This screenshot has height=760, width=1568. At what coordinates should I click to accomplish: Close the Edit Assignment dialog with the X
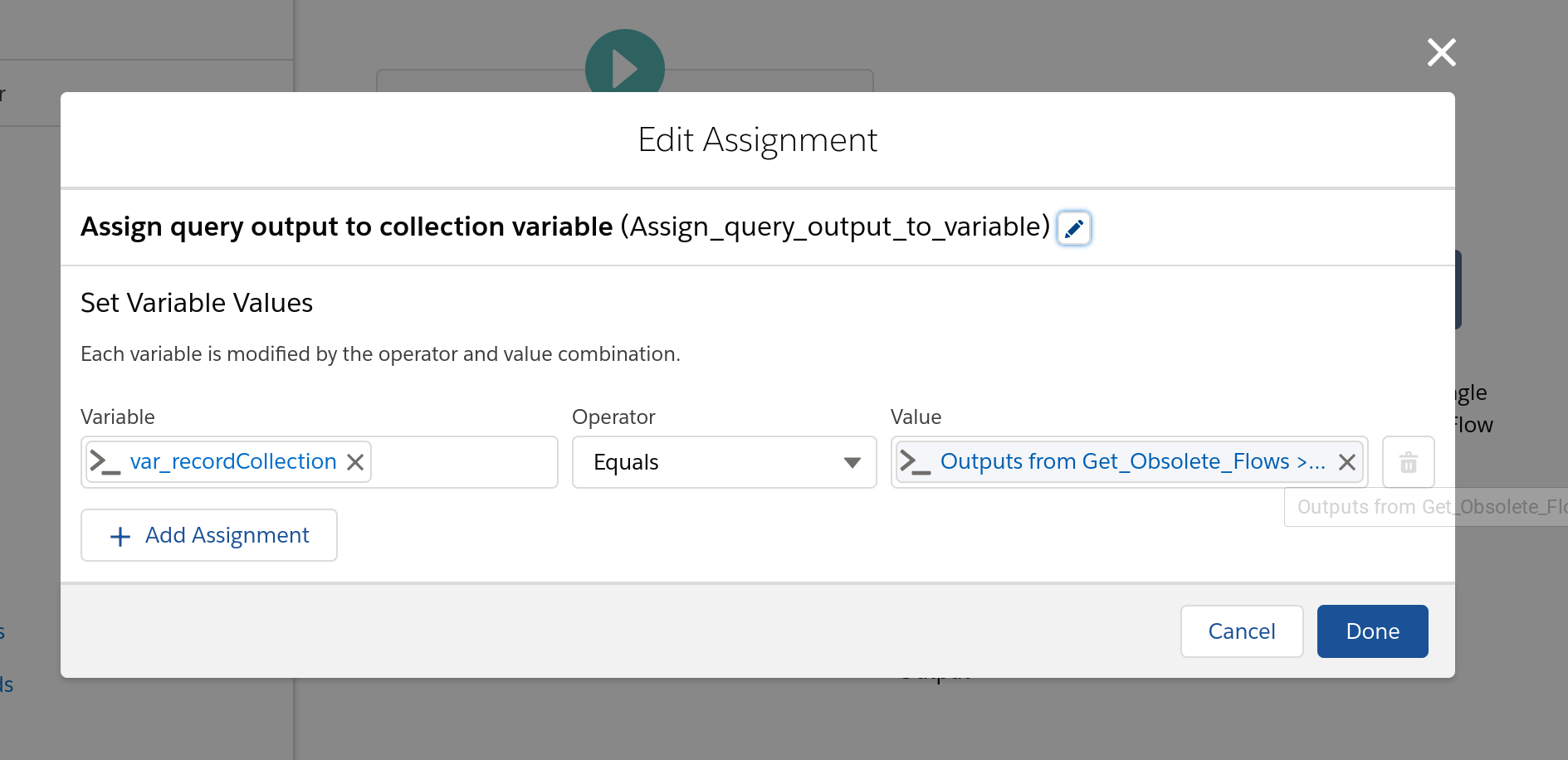coord(1441,52)
